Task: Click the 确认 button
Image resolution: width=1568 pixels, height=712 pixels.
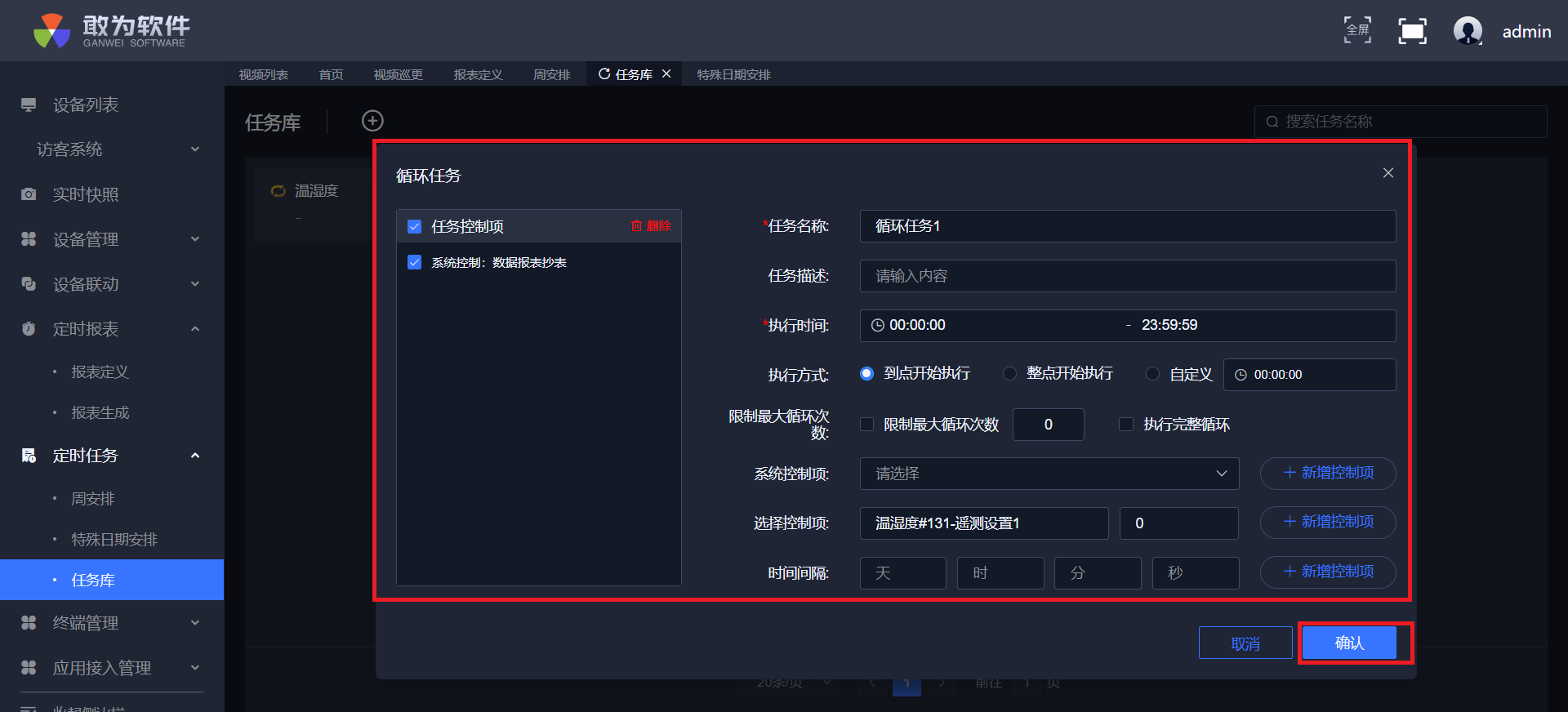Action: click(x=1349, y=643)
